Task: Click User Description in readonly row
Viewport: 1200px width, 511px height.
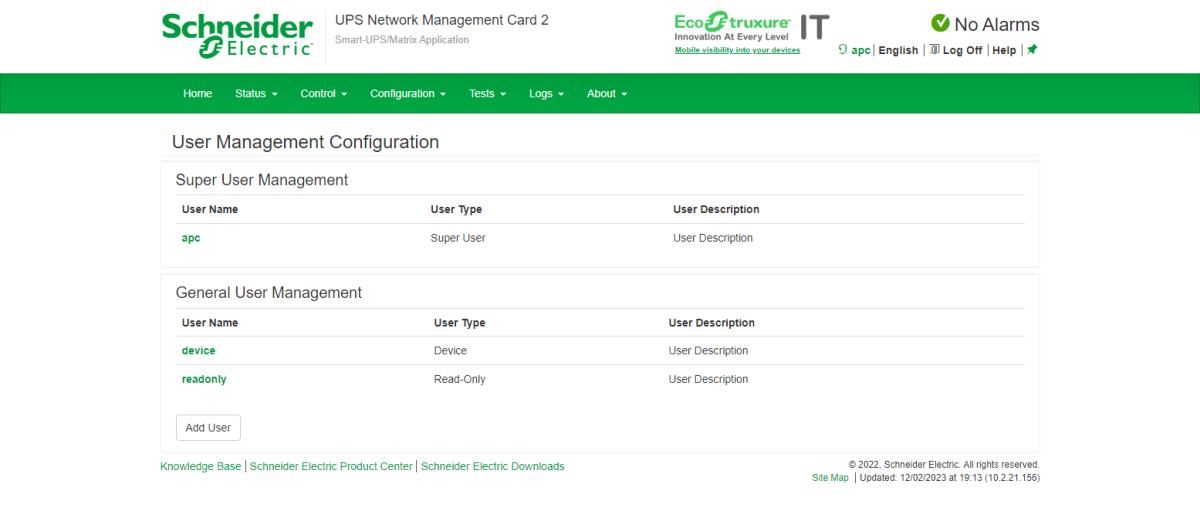Action: [708, 379]
